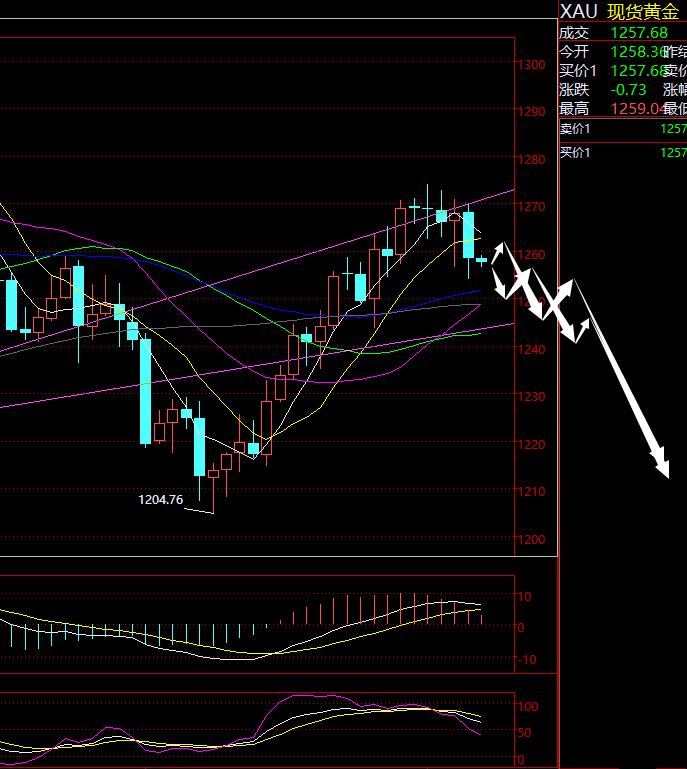Click the MACD axis label 10

click(525, 597)
